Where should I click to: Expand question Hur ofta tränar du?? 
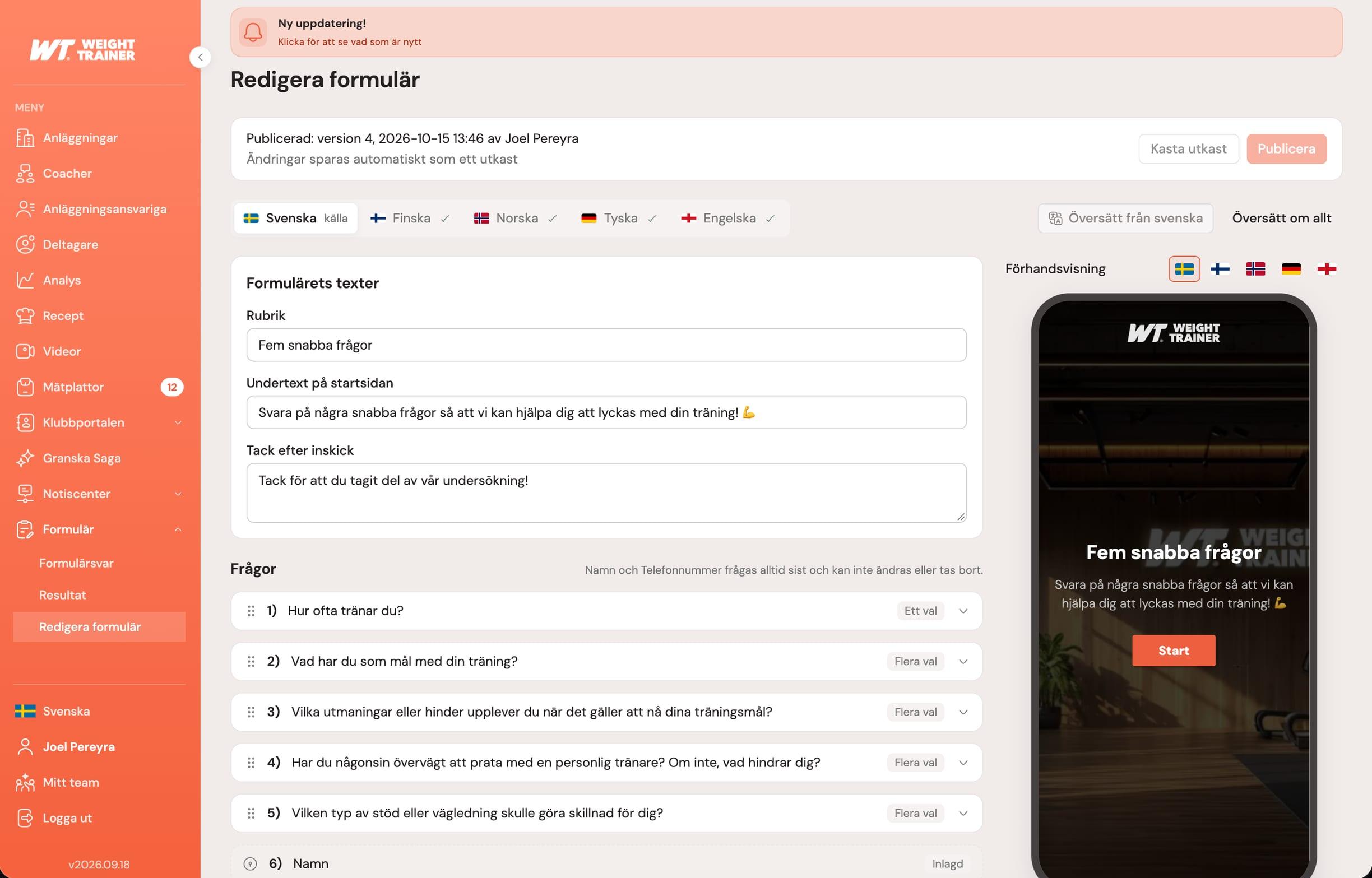(x=963, y=611)
